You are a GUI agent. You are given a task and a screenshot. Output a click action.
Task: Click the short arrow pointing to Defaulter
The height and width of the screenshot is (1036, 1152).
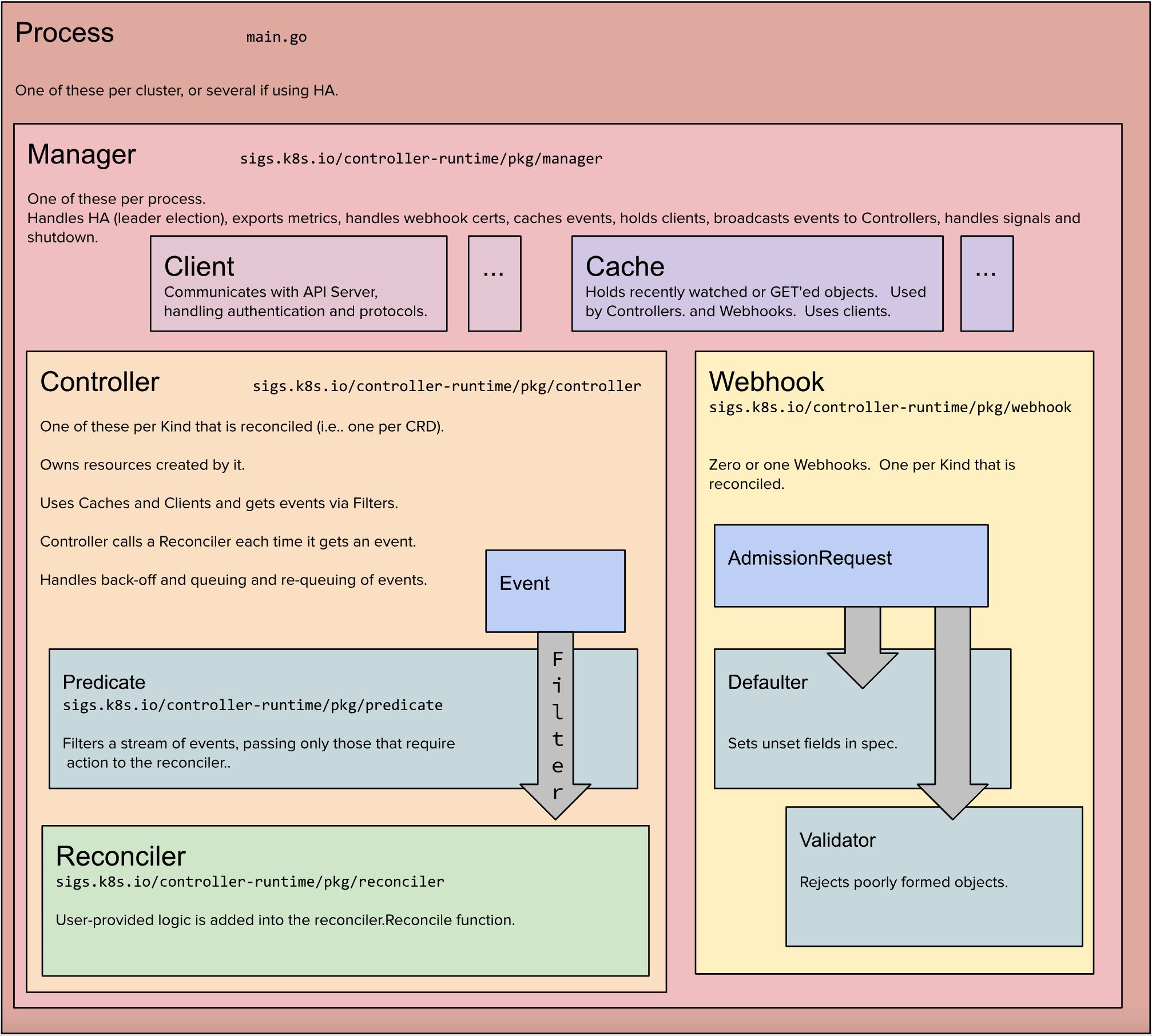[863, 646]
